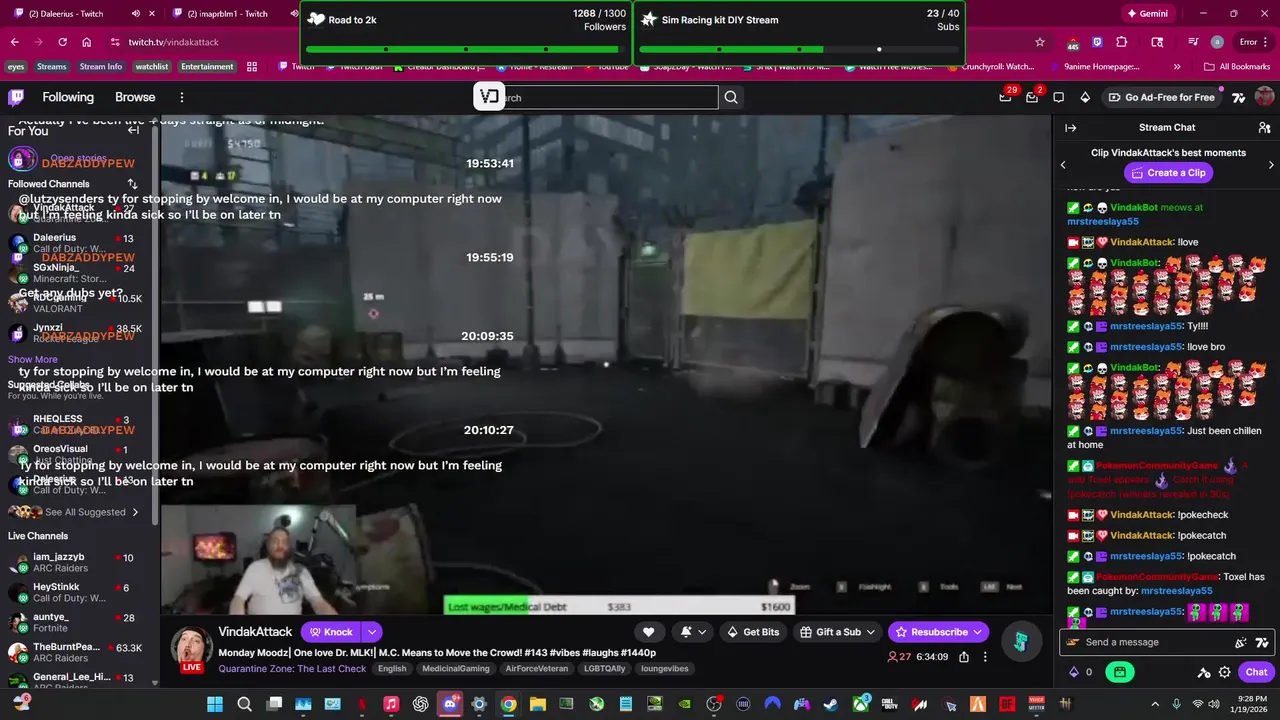The image size is (1280, 720).
Task: Click the Create a Clip button
Action: click(1168, 173)
